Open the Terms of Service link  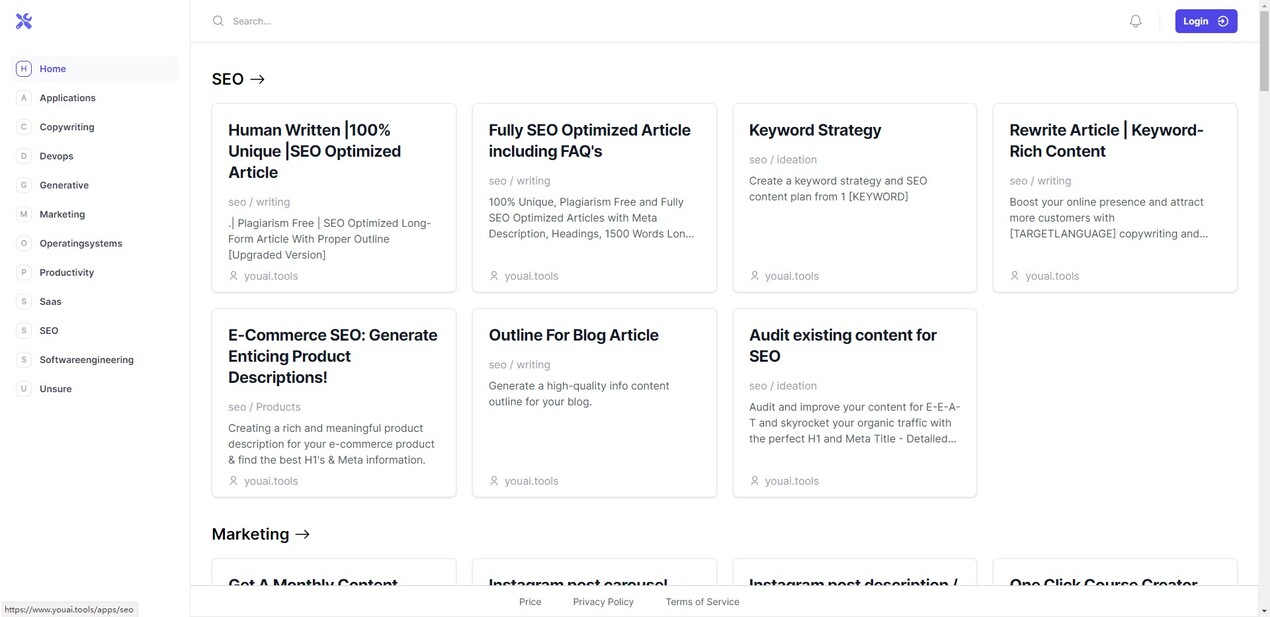pos(702,602)
